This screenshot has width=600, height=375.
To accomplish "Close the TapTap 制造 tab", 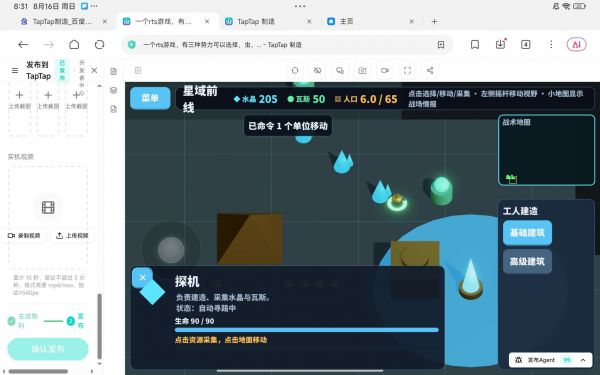I will (x=309, y=21).
